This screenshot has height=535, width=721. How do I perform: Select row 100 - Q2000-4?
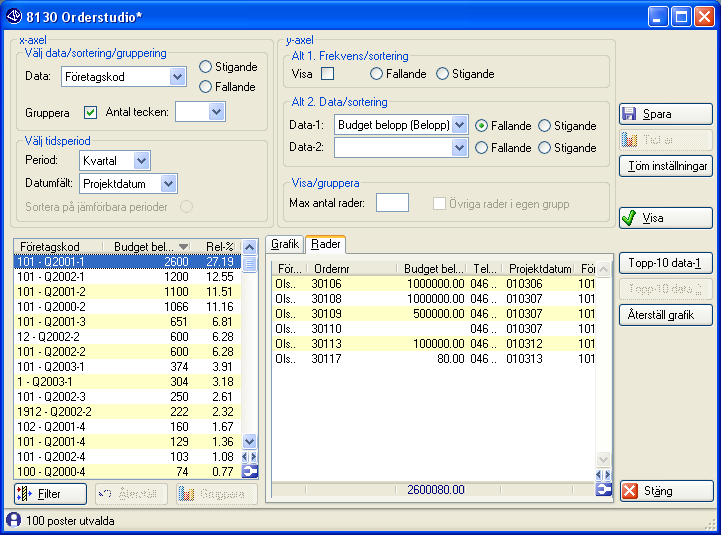[x=128, y=472]
